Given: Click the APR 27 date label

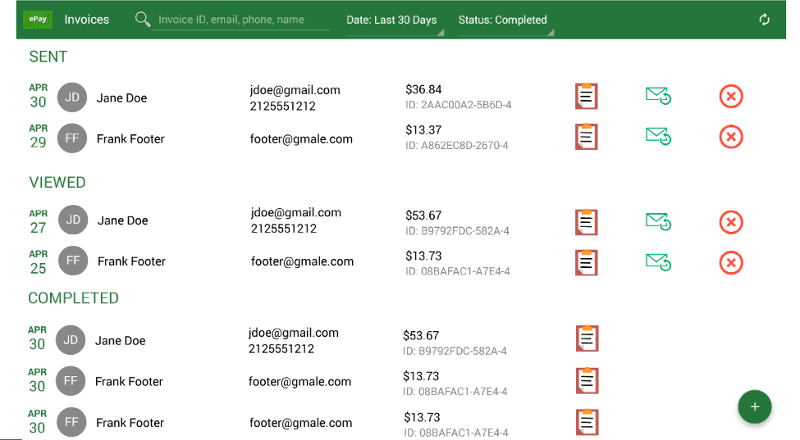Looking at the screenshot, I should (x=38, y=222).
